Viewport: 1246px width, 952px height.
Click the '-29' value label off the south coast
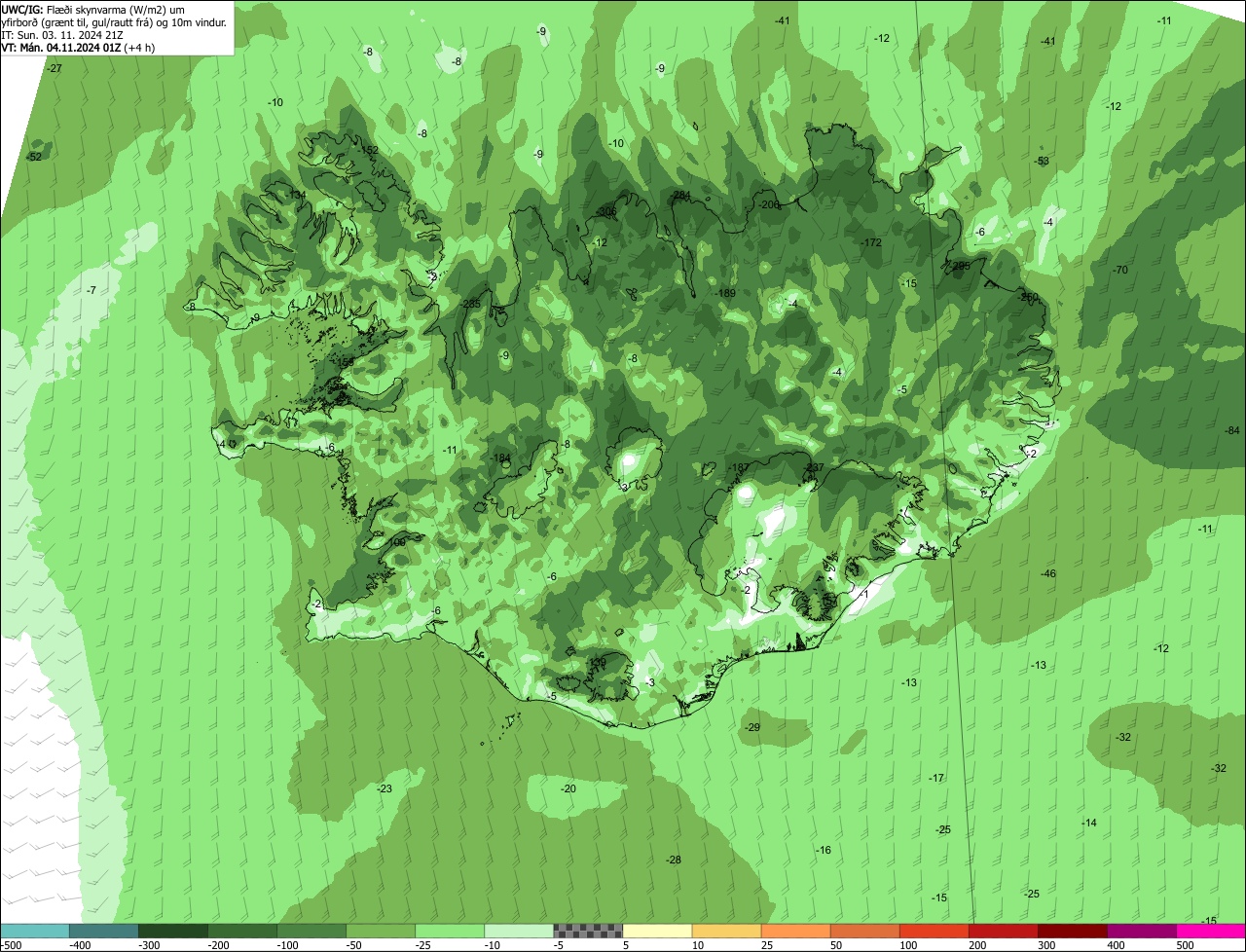[751, 727]
